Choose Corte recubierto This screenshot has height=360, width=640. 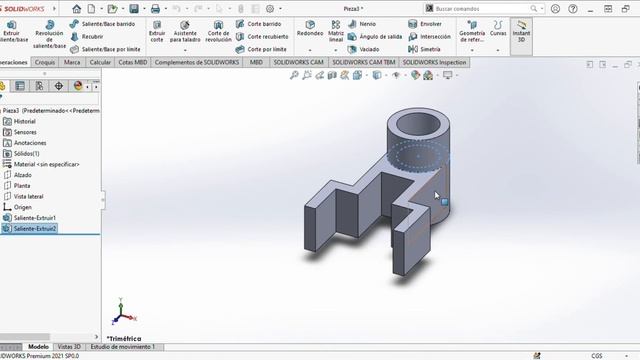click(262, 37)
